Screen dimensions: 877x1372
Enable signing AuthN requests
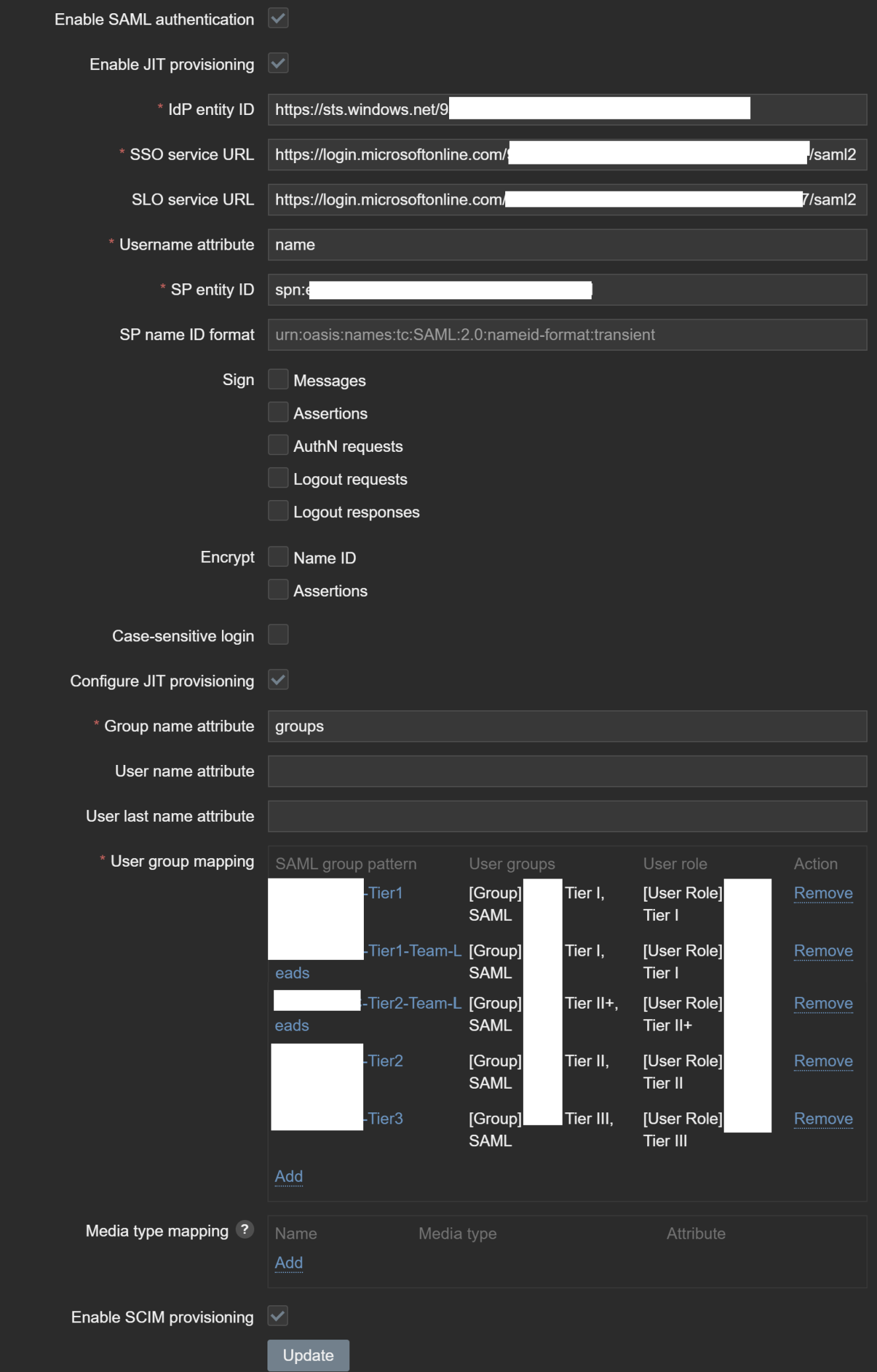pyautogui.click(x=278, y=446)
